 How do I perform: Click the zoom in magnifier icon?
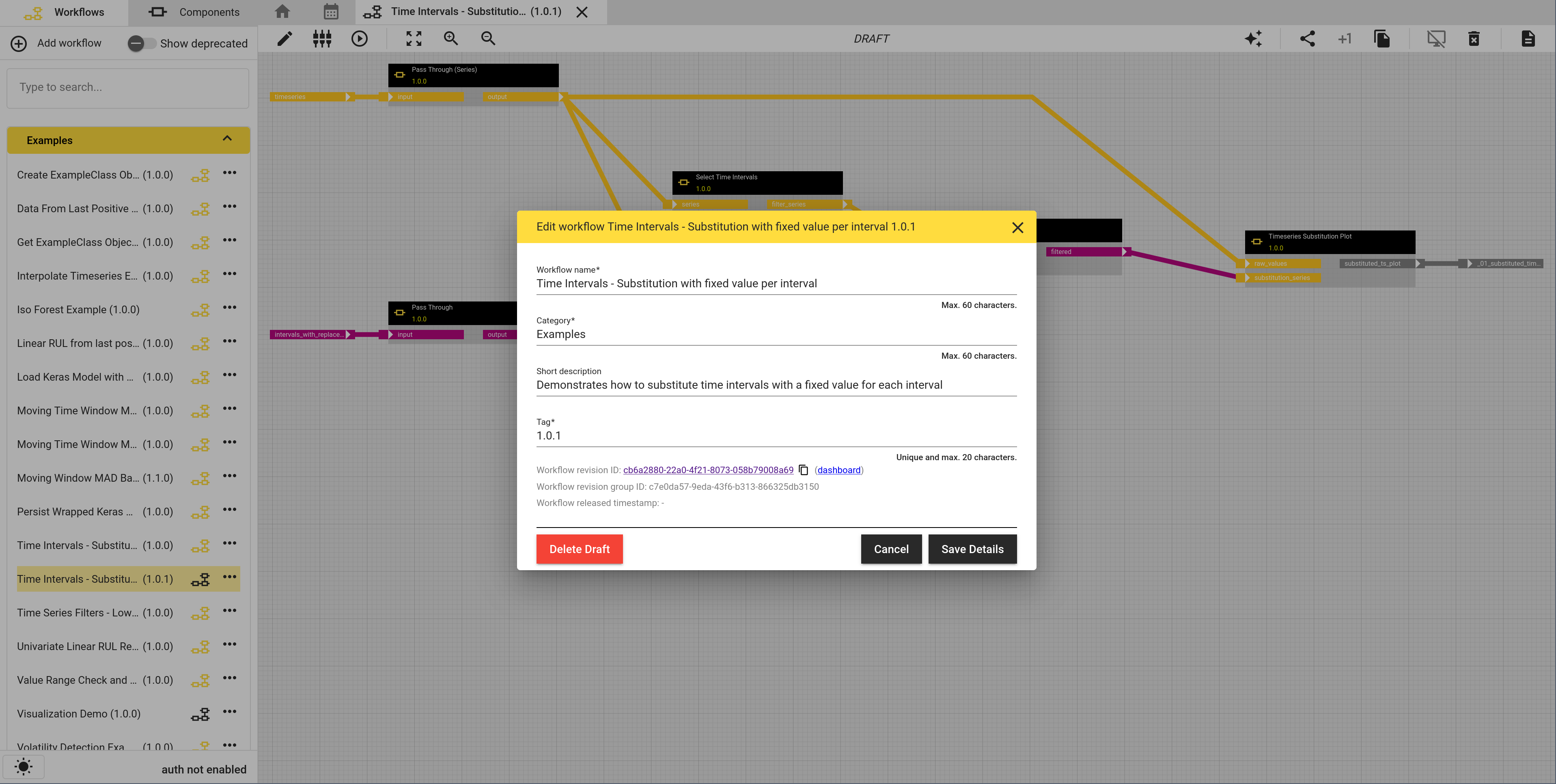coord(451,39)
